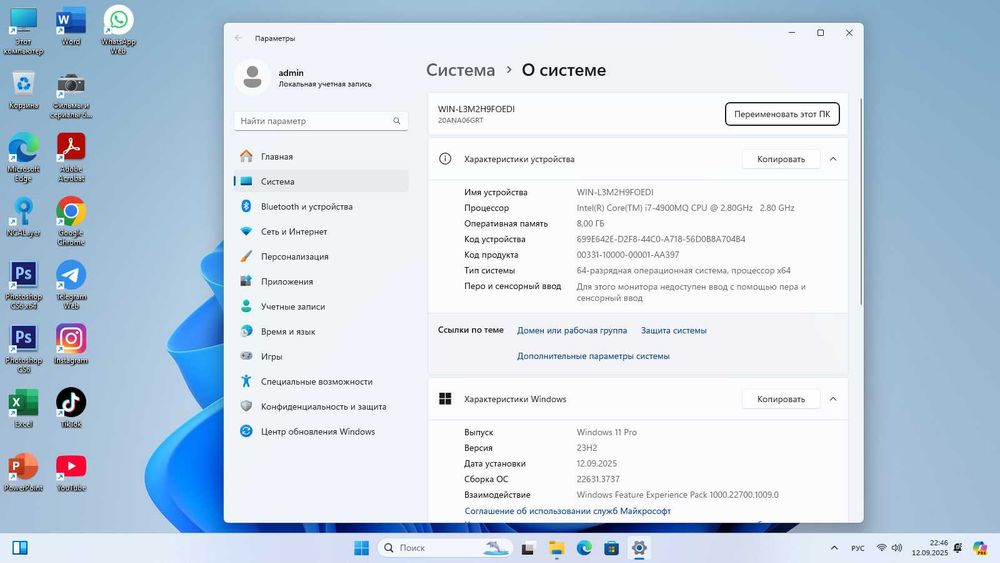Viewport: 1000px width, 563px height.
Task: Click the Edge icon on taskbar
Action: tap(584, 548)
